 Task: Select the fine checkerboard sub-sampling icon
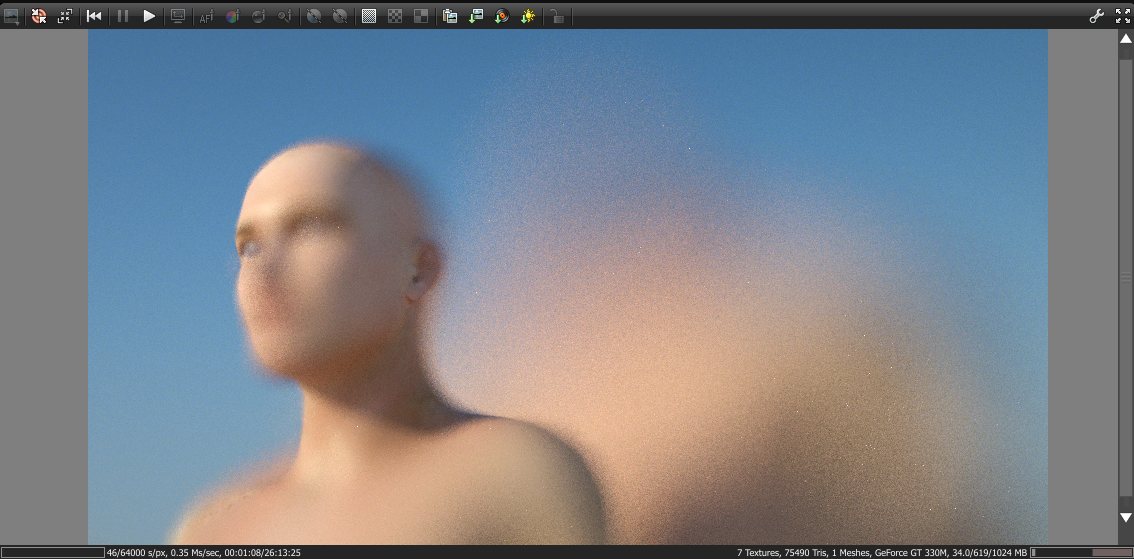369,16
